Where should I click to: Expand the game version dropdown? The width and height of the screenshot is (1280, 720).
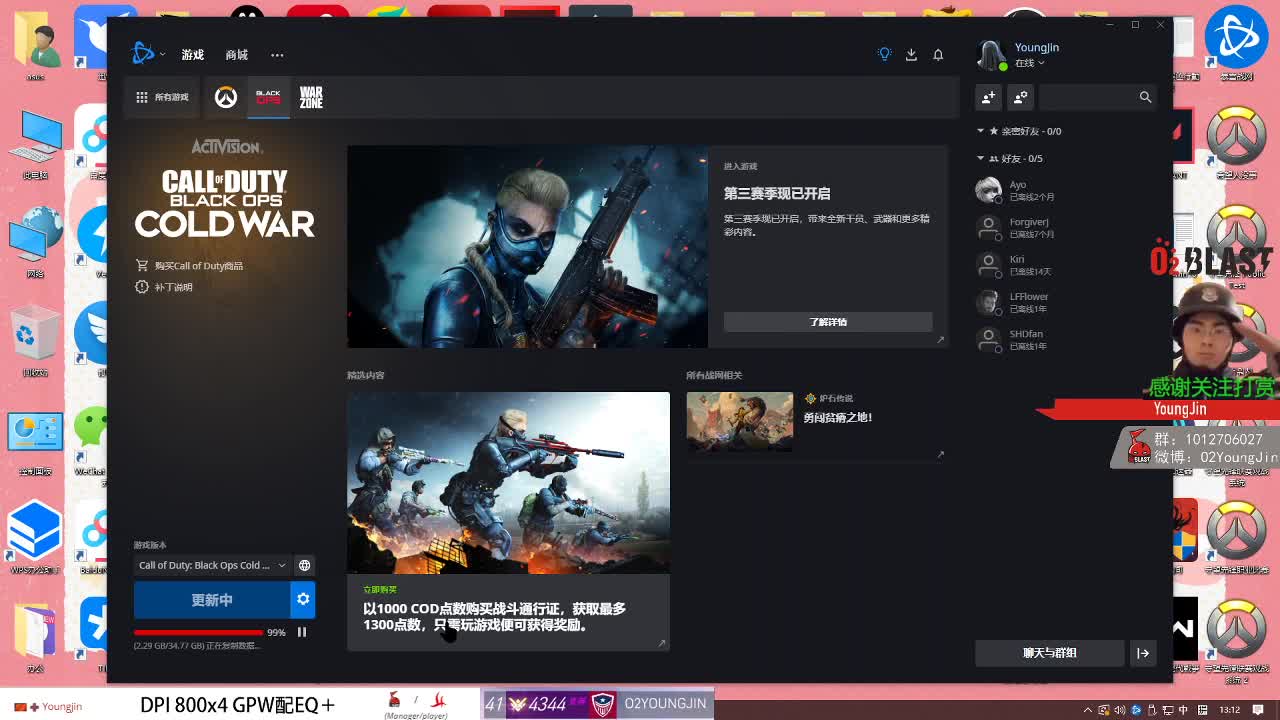pyautogui.click(x=212, y=565)
